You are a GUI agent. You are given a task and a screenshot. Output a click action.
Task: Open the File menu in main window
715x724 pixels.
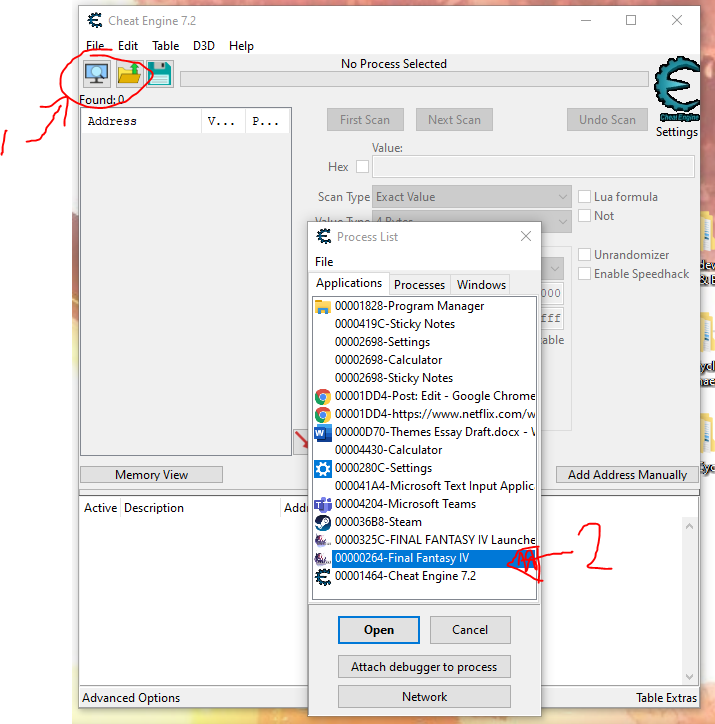click(95, 46)
